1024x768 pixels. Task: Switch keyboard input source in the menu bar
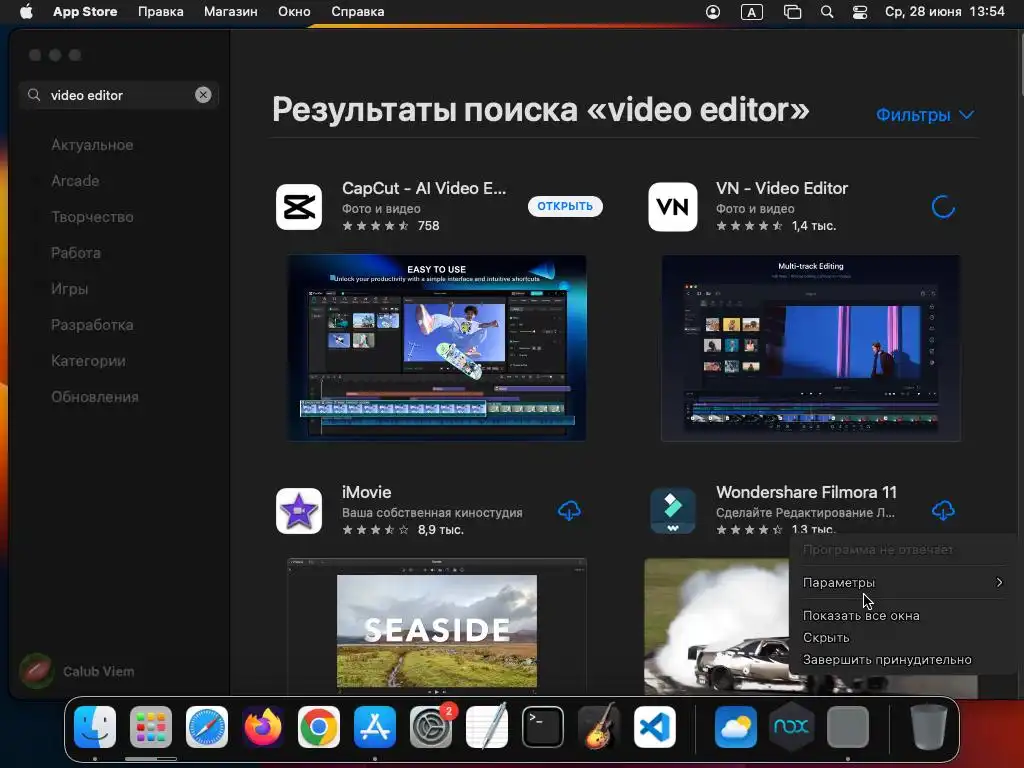(x=752, y=12)
